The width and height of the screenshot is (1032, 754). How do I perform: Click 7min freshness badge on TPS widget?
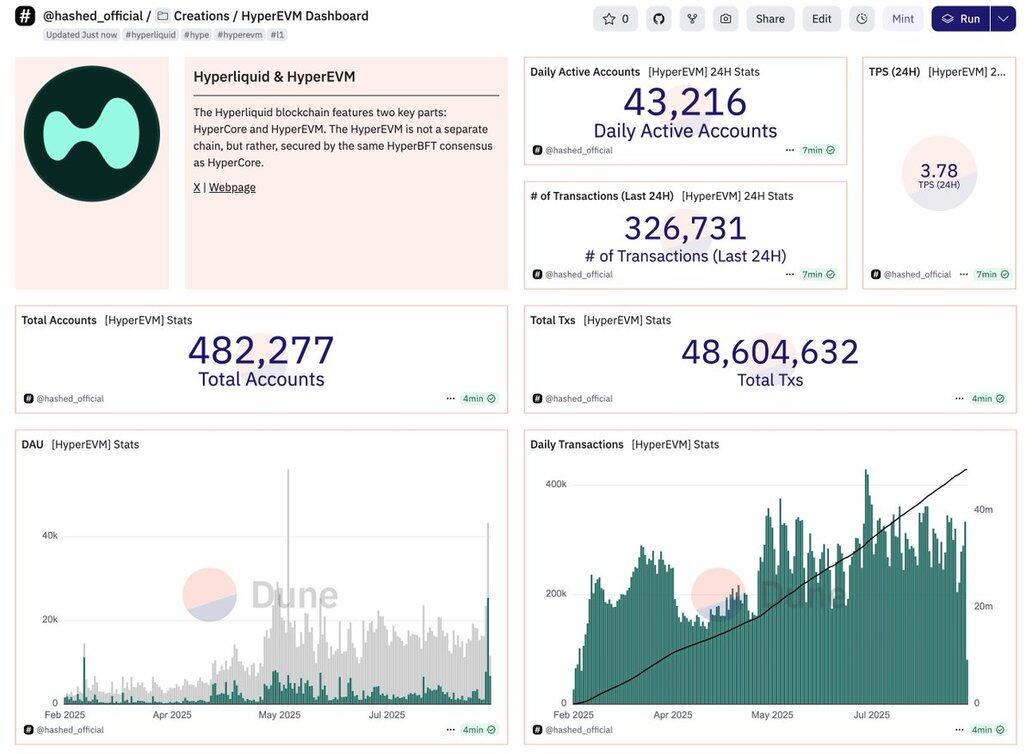pyautogui.click(x=993, y=274)
